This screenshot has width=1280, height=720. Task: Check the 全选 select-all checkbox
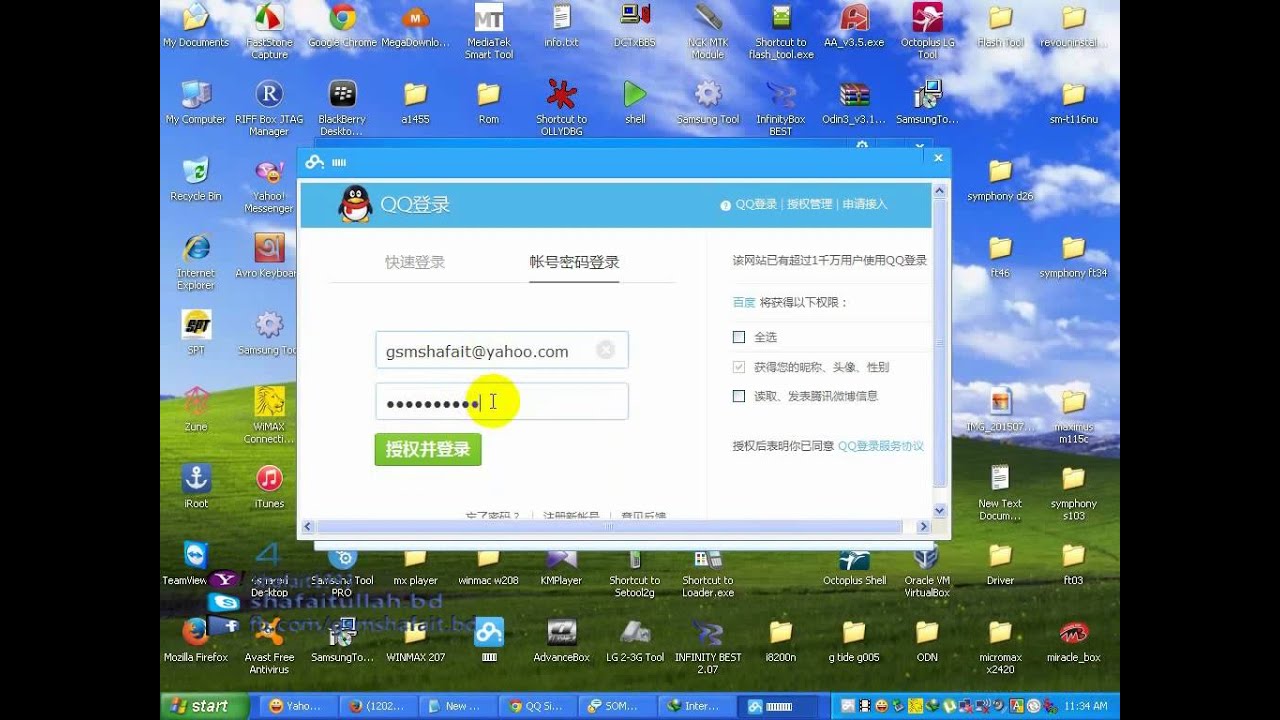tap(739, 337)
